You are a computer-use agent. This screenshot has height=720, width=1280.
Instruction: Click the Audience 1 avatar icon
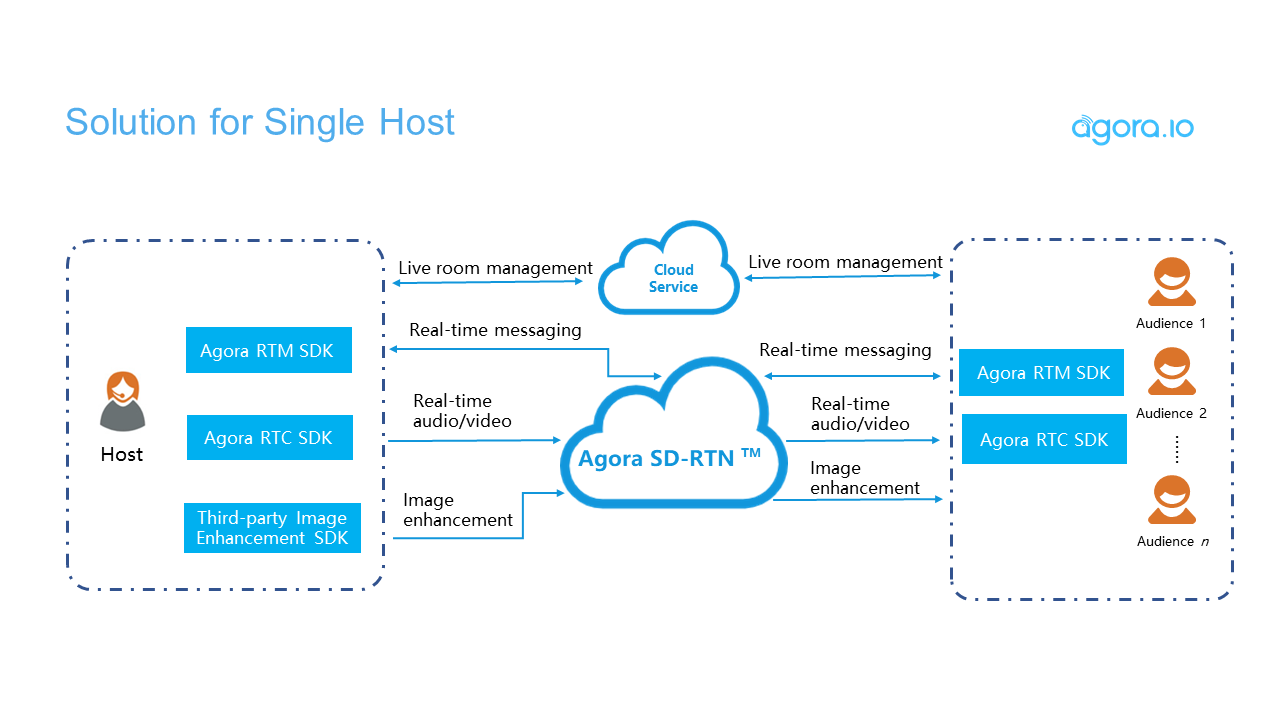[x=1171, y=282]
